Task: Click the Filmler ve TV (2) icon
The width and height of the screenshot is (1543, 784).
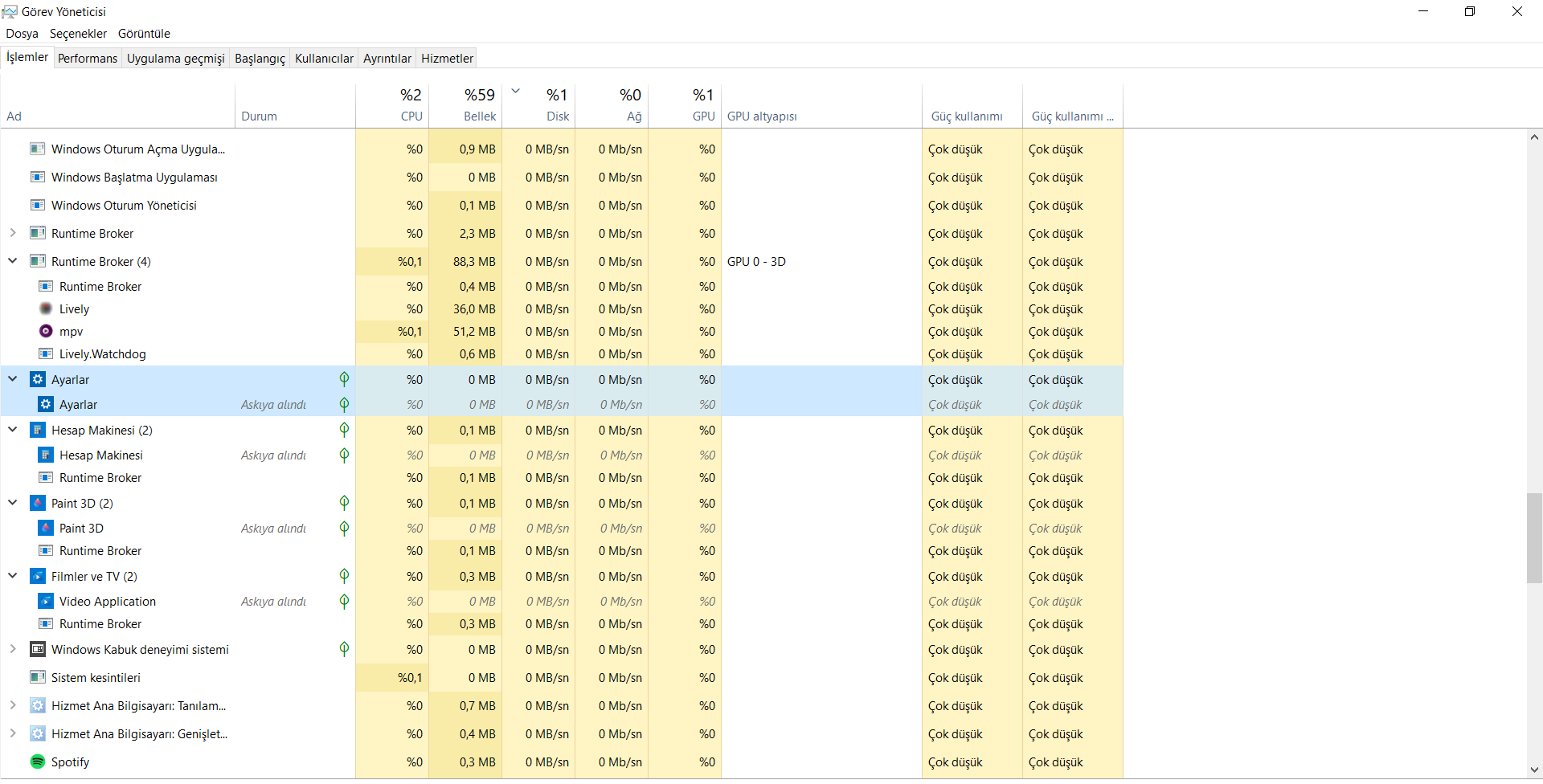Action: coord(38,576)
